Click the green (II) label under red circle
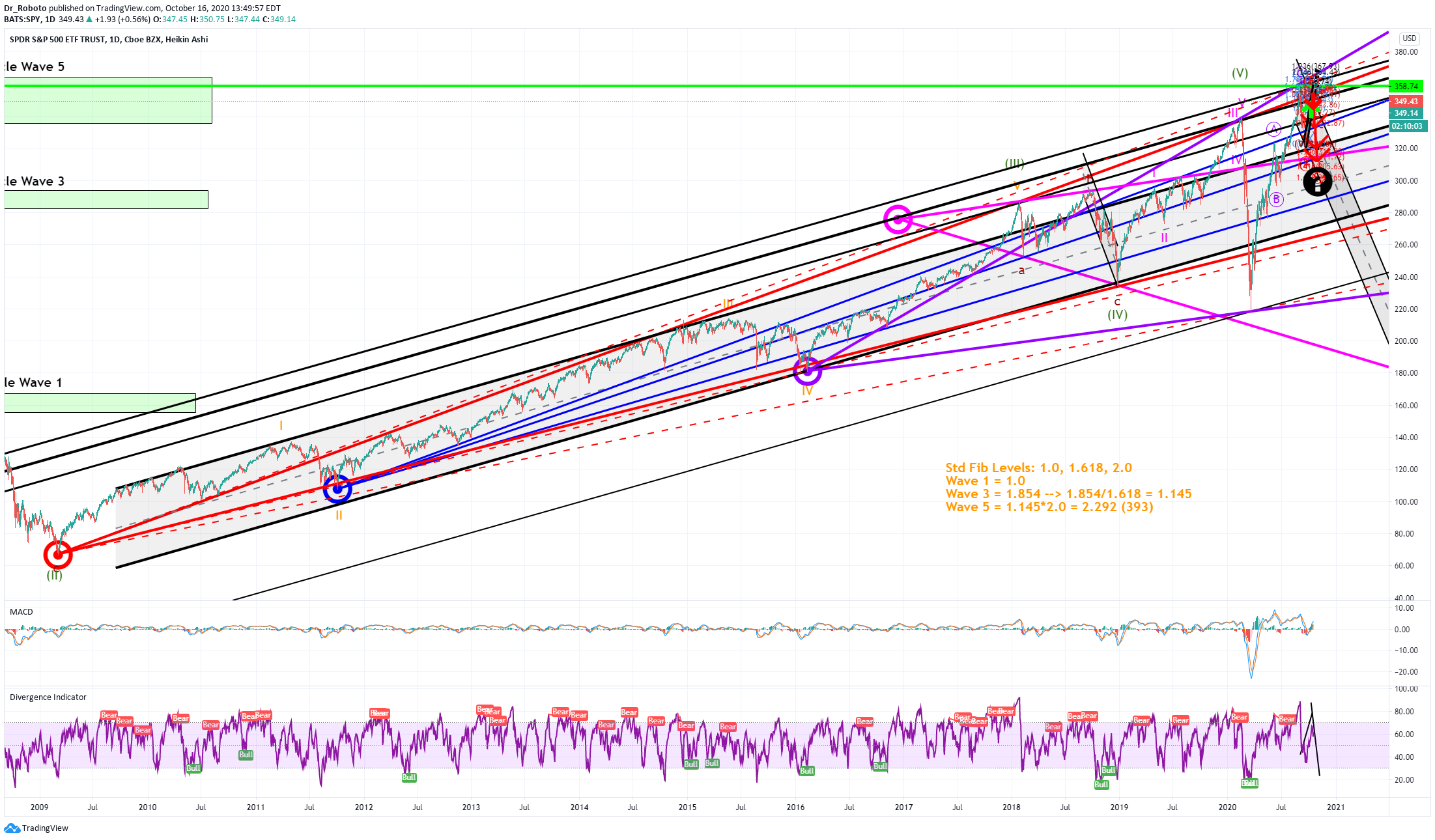Screen dimensions: 1435x840 pyautogui.click(x=54, y=575)
